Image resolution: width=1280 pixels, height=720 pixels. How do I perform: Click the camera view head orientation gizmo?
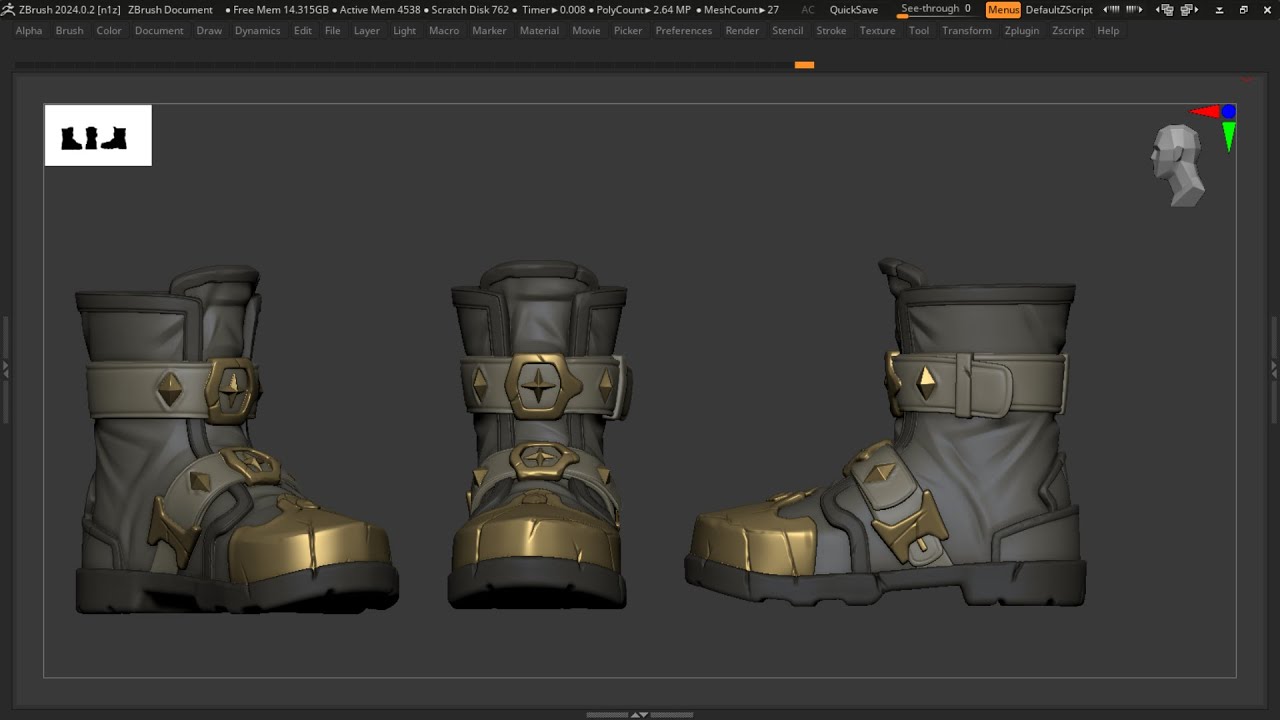pos(1177,165)
